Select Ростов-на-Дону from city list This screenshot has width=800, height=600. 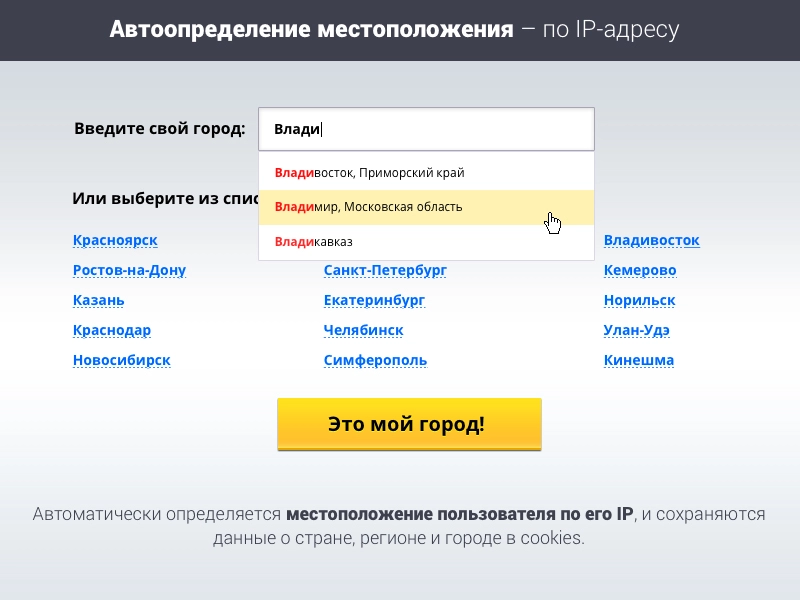tap(129, 270)
